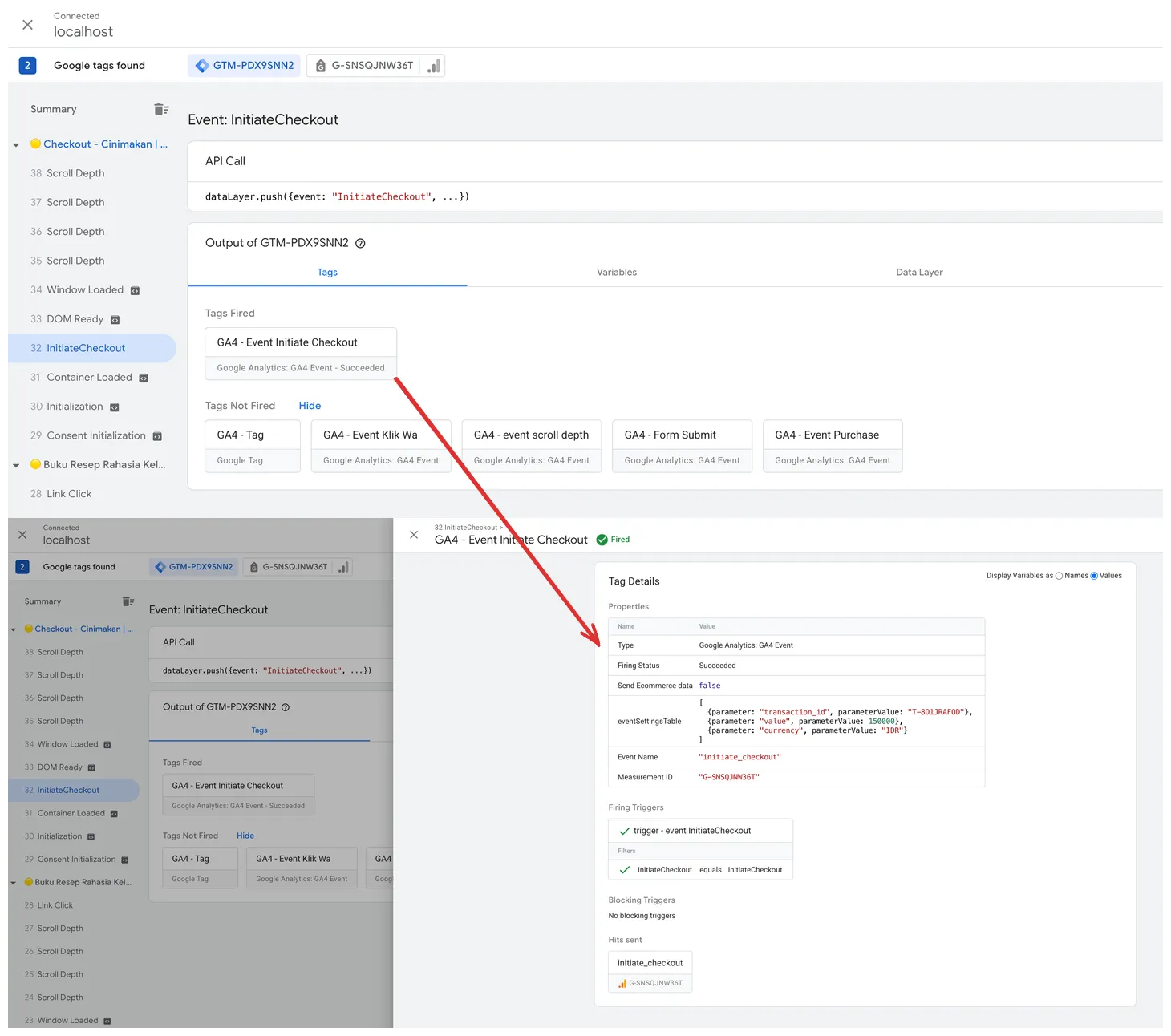Click the Summary heading in top panel

tap(54, 109)
